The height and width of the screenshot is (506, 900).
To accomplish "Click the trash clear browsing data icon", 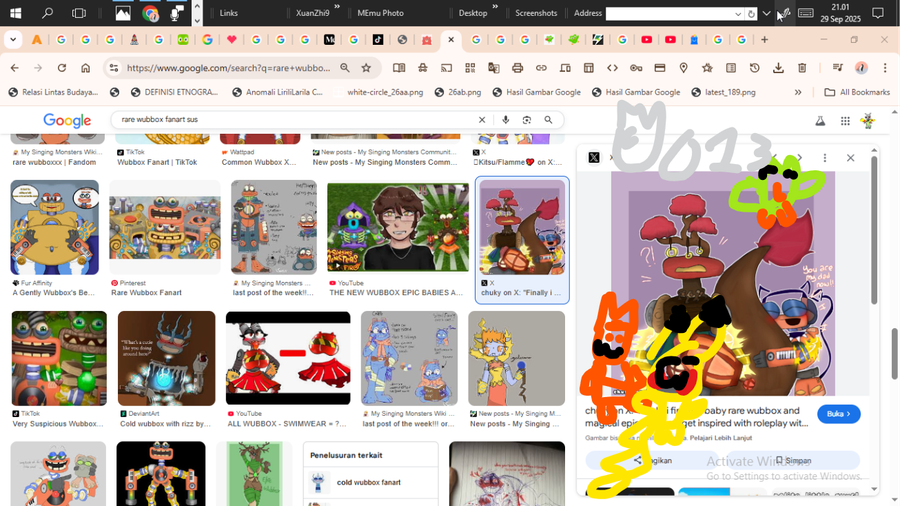I will 802,68.
